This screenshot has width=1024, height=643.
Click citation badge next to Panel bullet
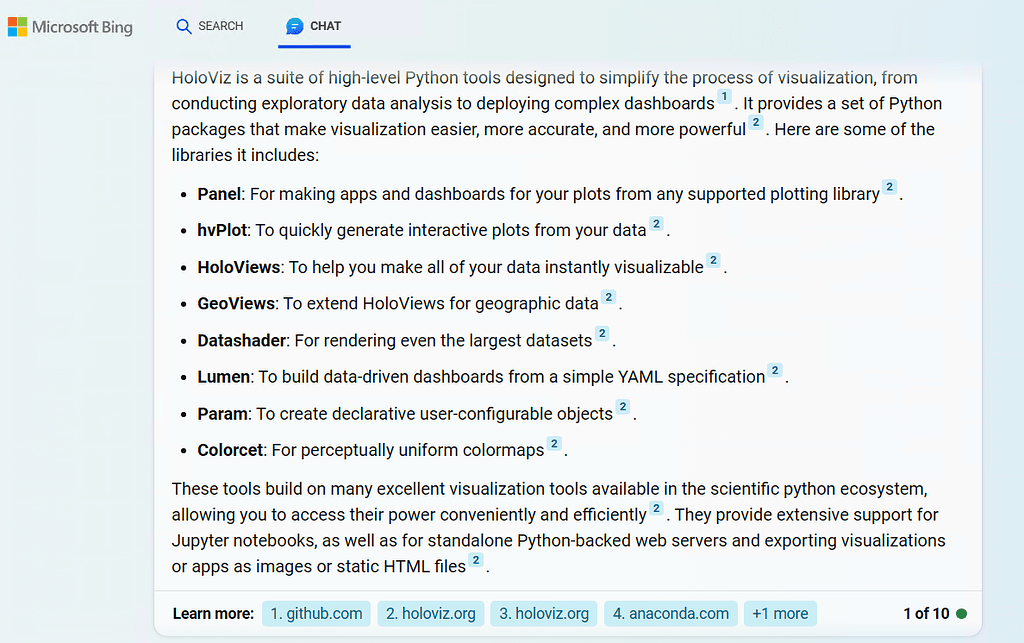[x=889, y=188]
